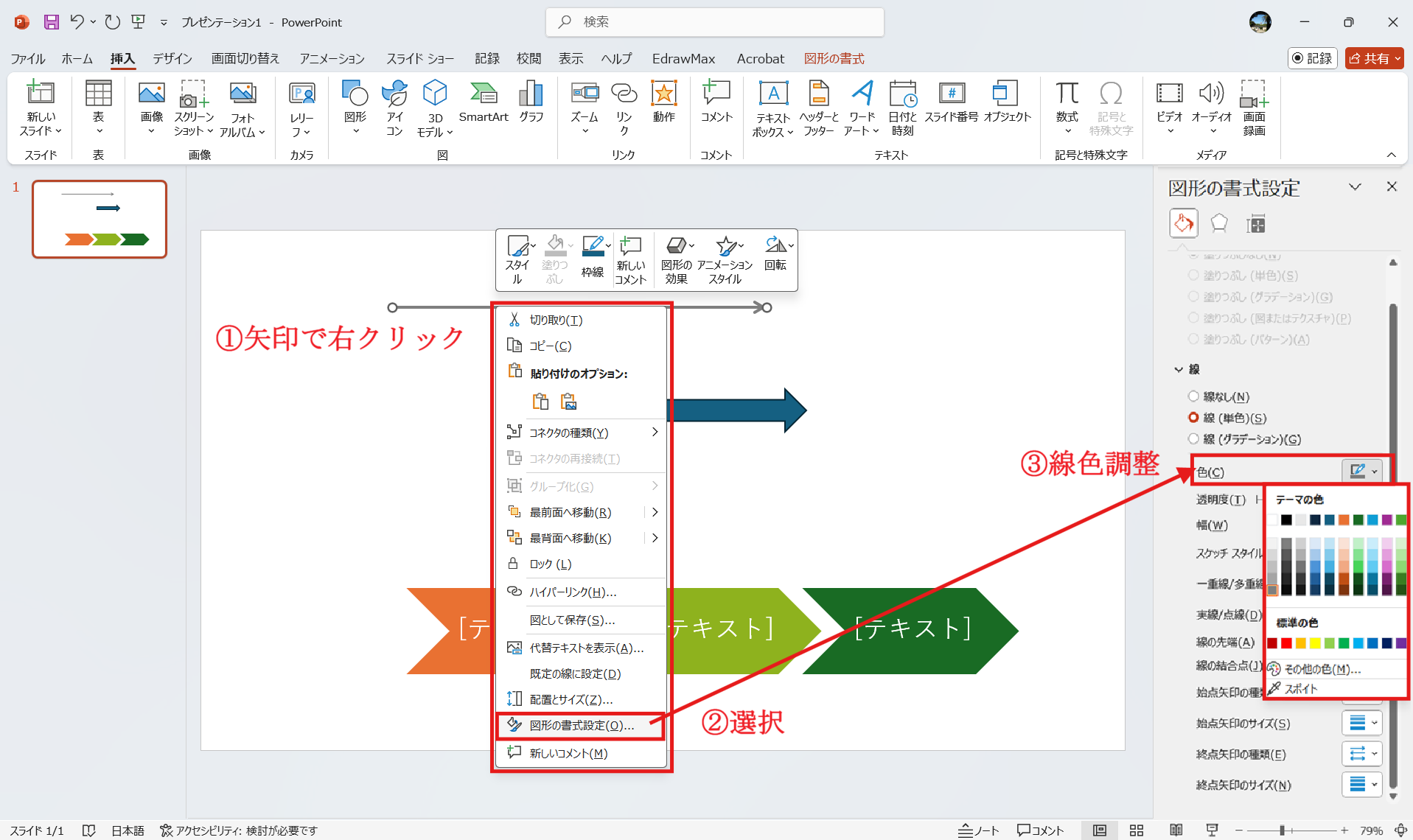Click the グラフ chart icon
The height and width of the screenshot is (840, 1413).
pyautogui.click(x=531, y=102)
